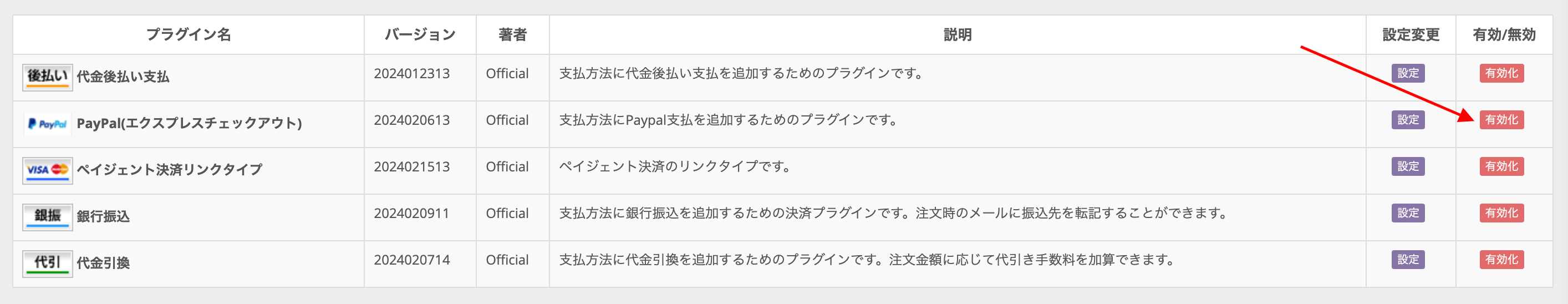The image size is (1568, 304).
Task: Select the 銀行振込 plugin name text
Action: pos(103,217)
